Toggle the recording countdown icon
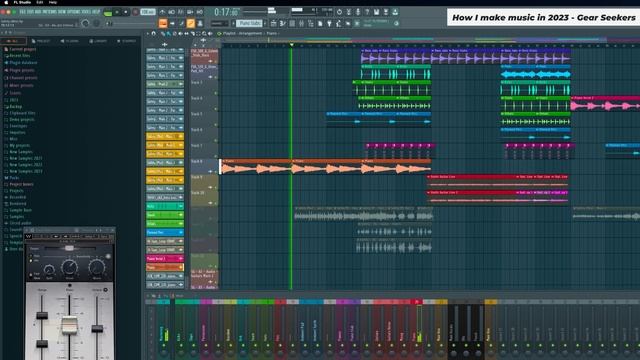 pos(181,12)
